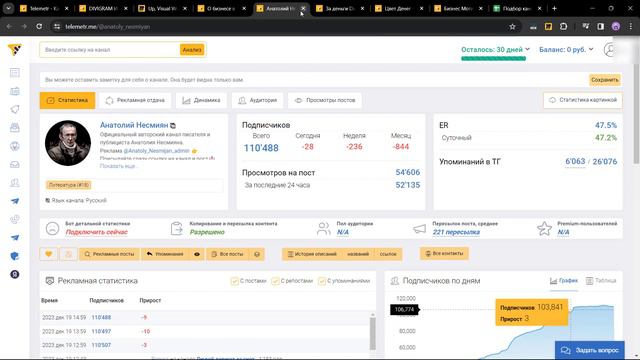The image size is (640, 360).
Task: Open the Динамика tab
Action: (x=201, y=100)
